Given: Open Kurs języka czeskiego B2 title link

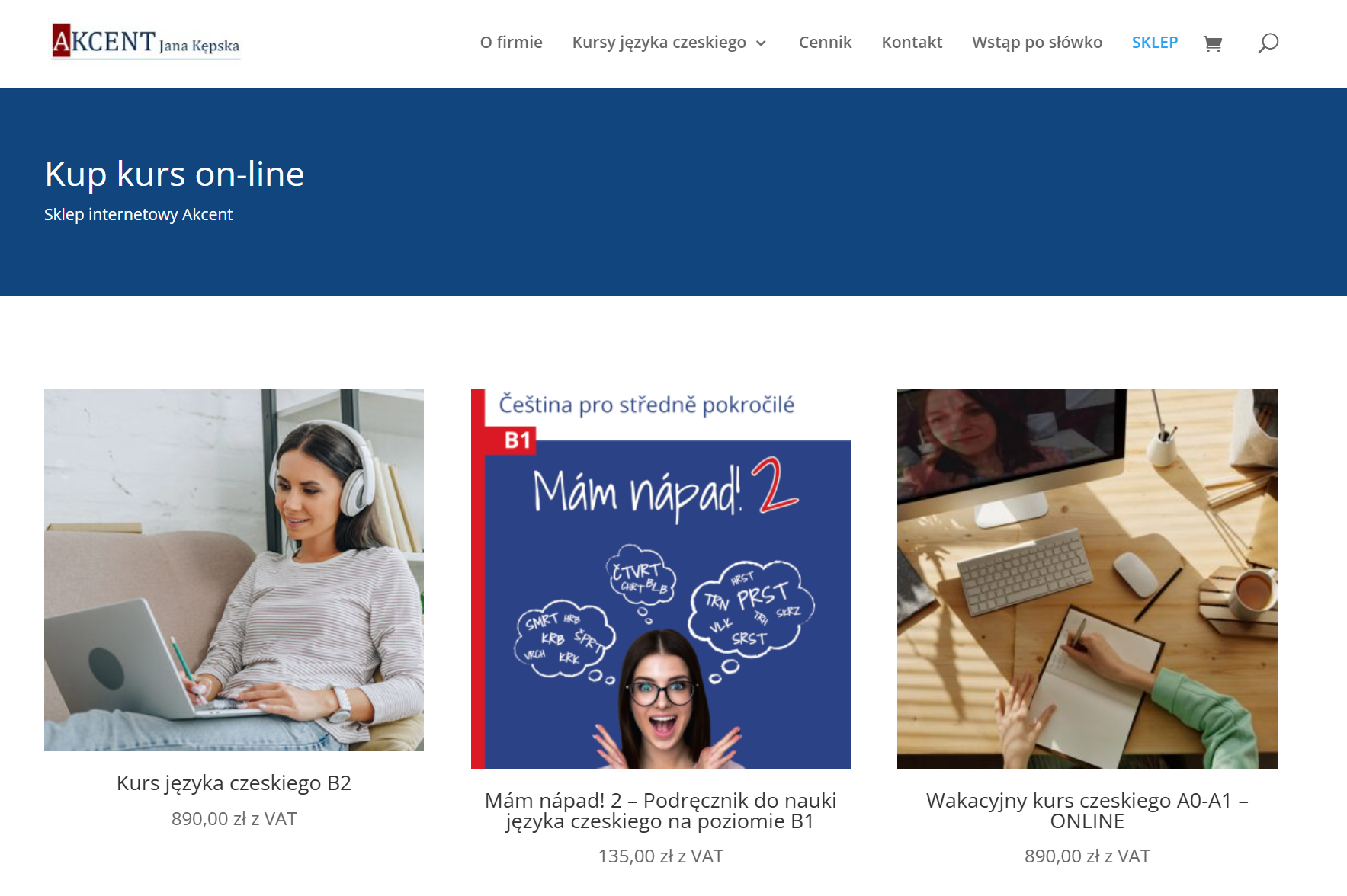Looking at the screenshot, I should 234,783.
